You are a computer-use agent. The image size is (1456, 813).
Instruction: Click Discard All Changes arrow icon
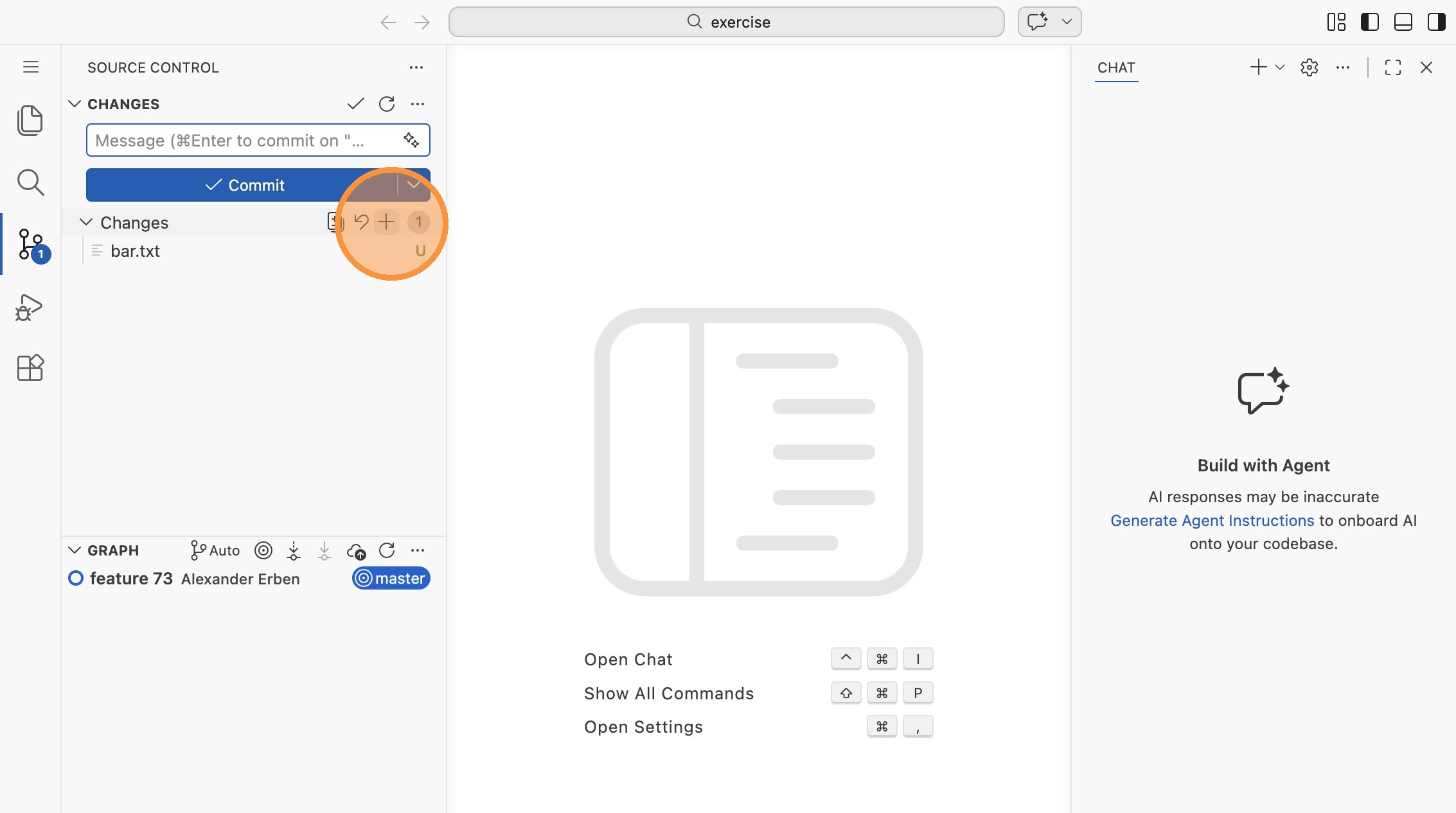[x=361, y=222]
